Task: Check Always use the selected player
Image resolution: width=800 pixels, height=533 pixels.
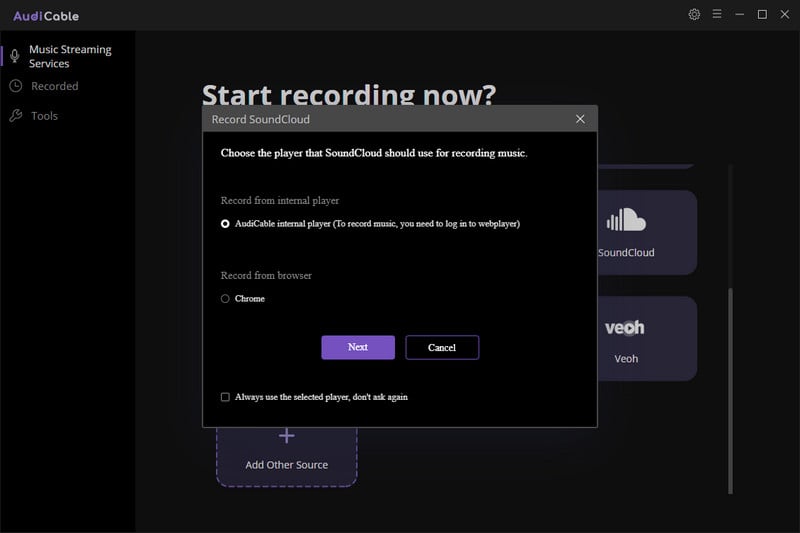Action: (225, 397)
